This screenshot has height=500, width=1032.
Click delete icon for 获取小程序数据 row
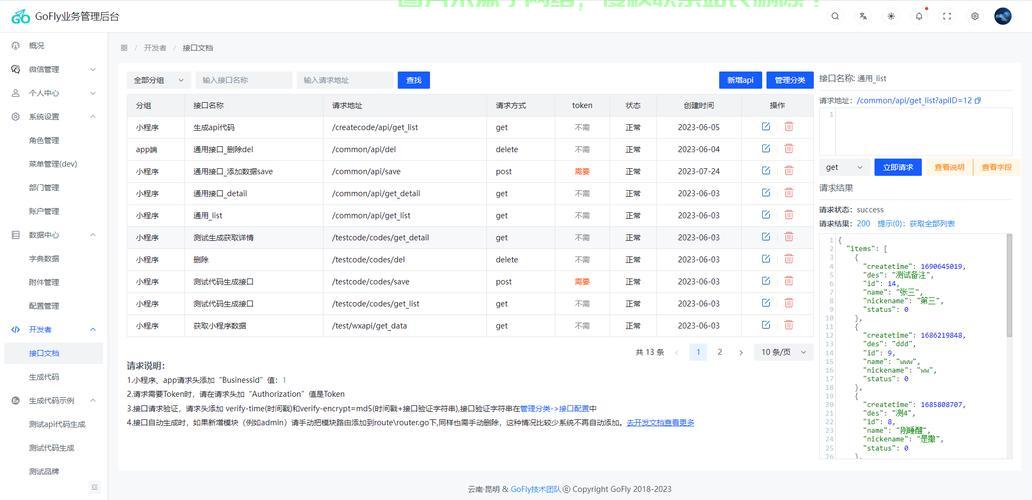pyautogui.click(x=789, y=325)
